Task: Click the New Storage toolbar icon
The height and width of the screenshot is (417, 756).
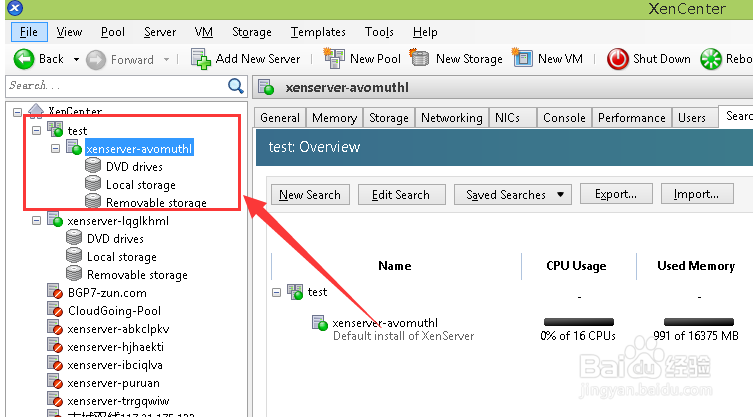Action: point(419,58)
